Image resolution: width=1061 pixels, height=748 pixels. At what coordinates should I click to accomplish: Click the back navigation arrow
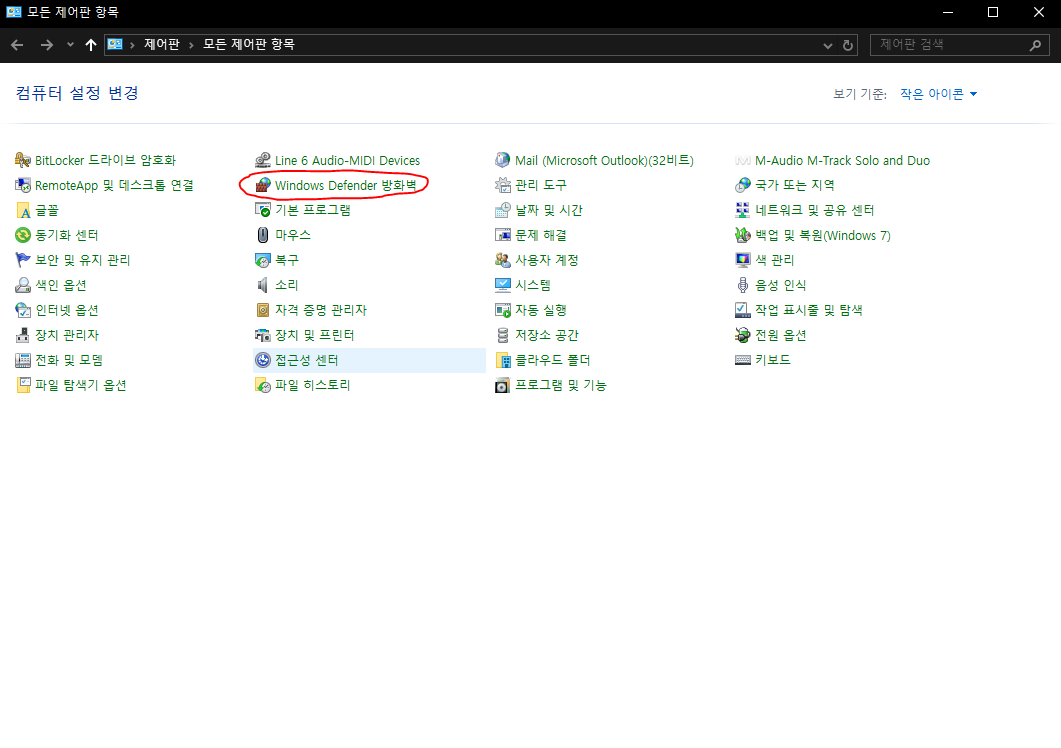tap(16, 44)
